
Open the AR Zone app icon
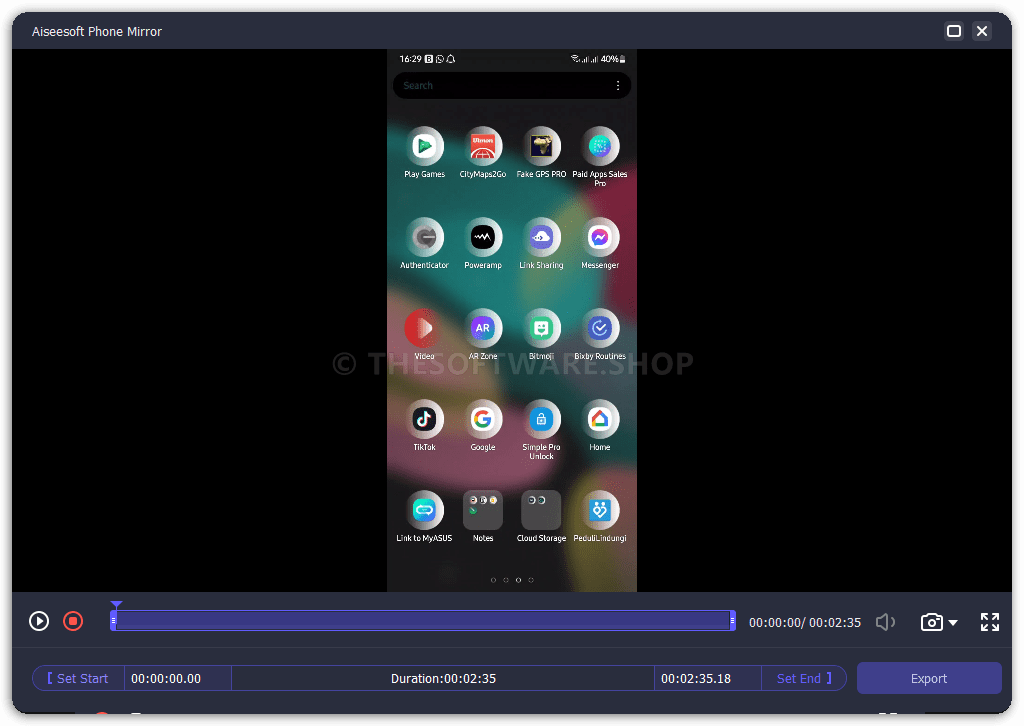coord(483,328)
